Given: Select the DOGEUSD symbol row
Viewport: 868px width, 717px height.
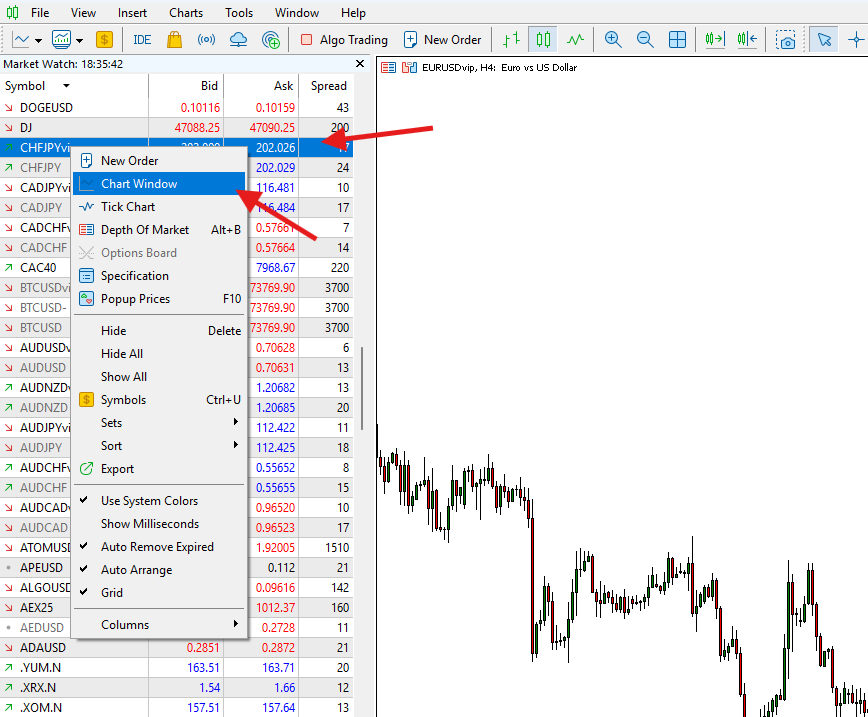Looking at the screenshot, I should [60, 107].
